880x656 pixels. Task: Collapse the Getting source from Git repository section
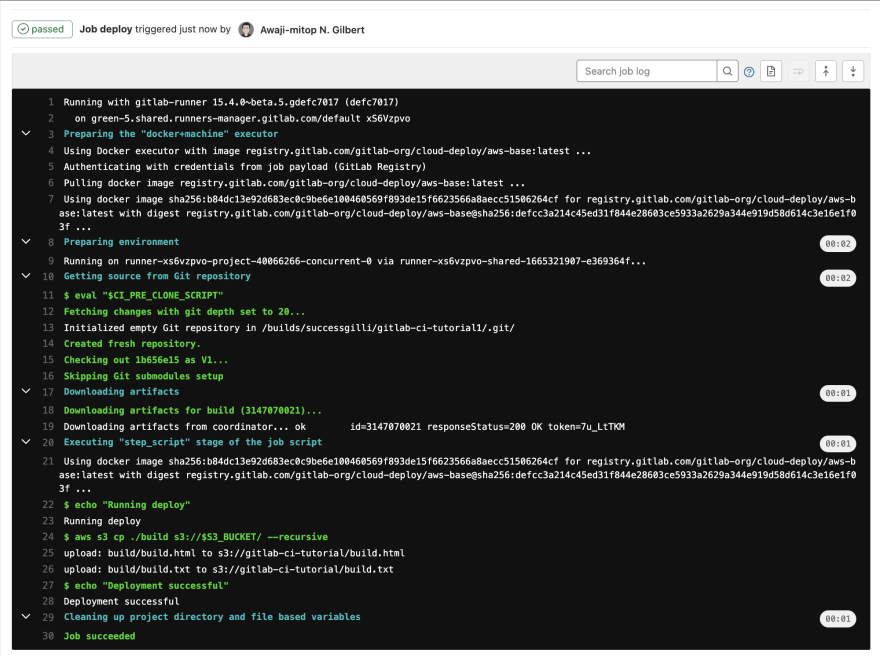pos(26,276)
